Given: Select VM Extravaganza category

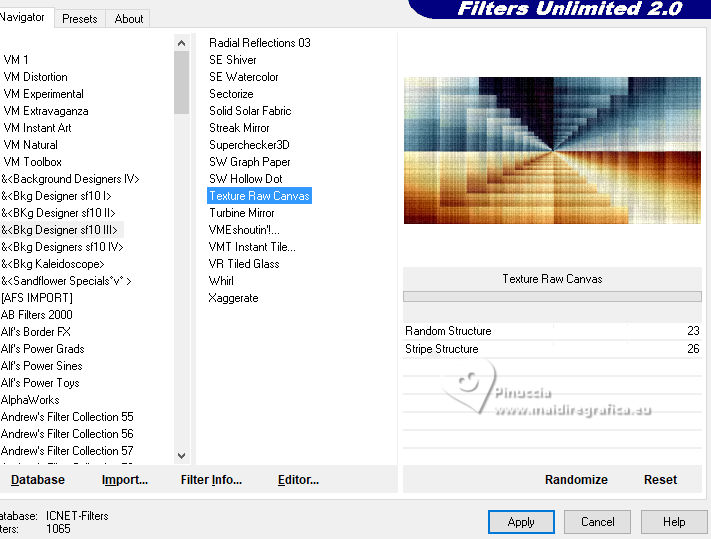Looking at the screenshot, I should point(46,111).
